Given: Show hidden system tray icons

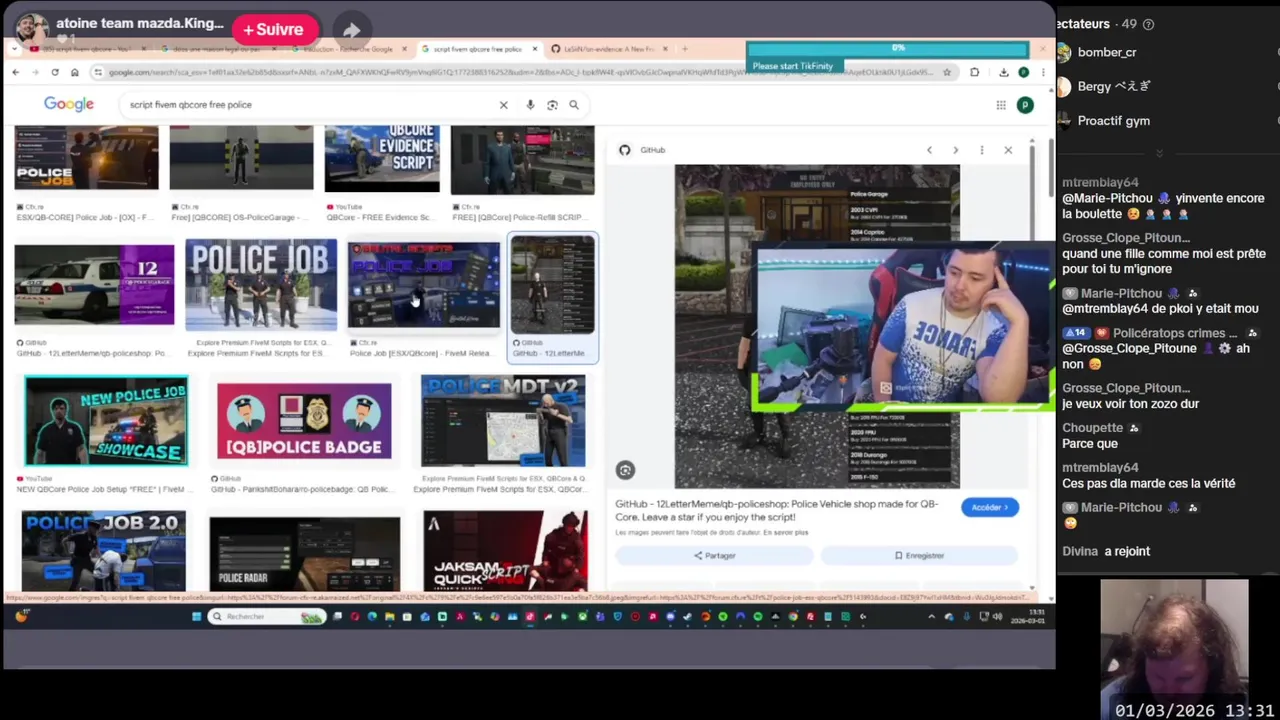Looking at the screenshot, I should click(x=931, y=616).
